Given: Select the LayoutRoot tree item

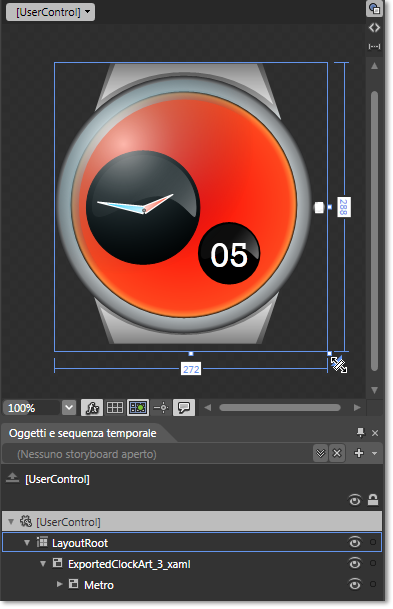Looking at the screenshot, I should click(x=192, y=543).
